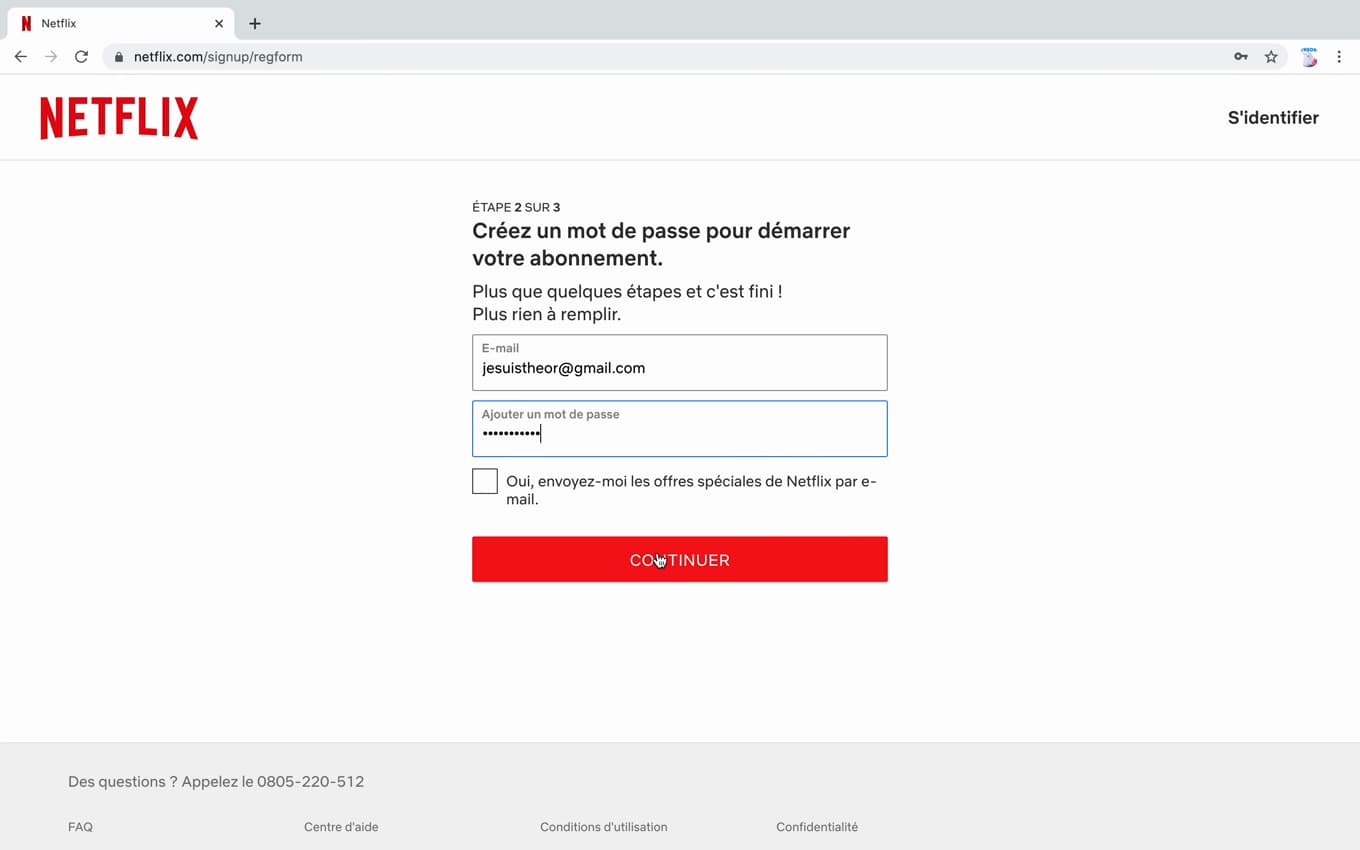Image resolution: width=1360 pixels, height=850 pixels.
Task: Click the browser forward arrow
Action: click(x=51, y=57)
